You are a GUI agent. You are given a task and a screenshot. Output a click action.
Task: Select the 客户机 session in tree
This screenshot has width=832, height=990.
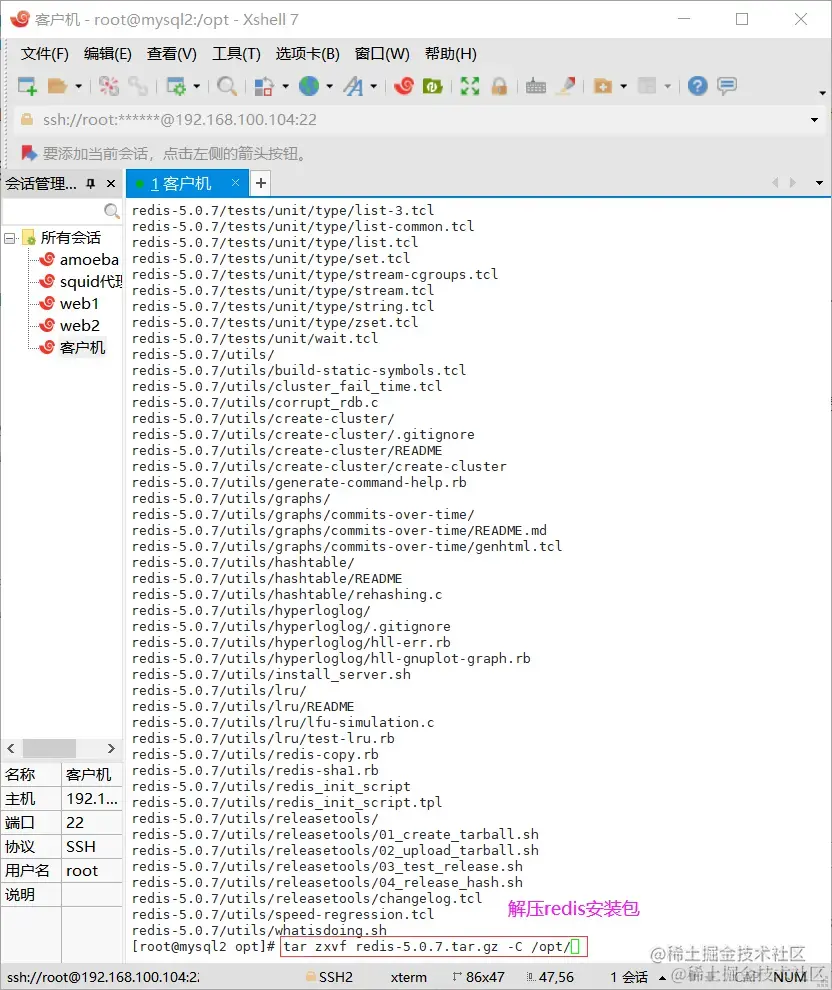point(72,348)
